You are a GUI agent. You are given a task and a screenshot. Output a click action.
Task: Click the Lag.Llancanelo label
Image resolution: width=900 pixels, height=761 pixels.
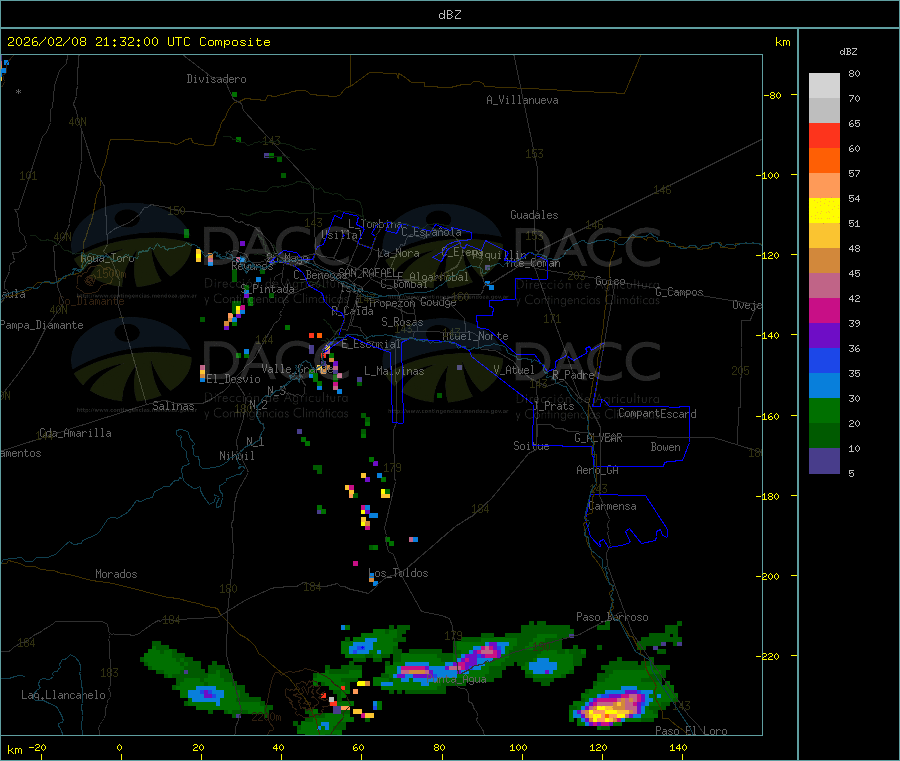tap(64, 695)
